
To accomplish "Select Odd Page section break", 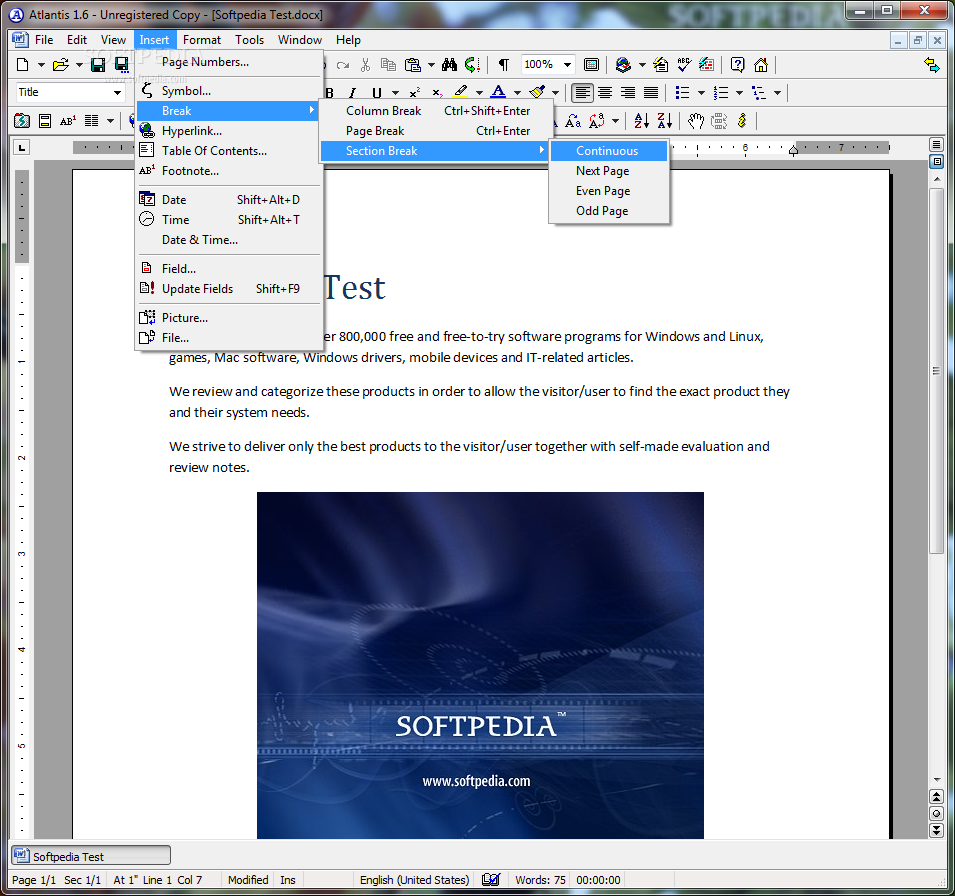I will point(609,211).
